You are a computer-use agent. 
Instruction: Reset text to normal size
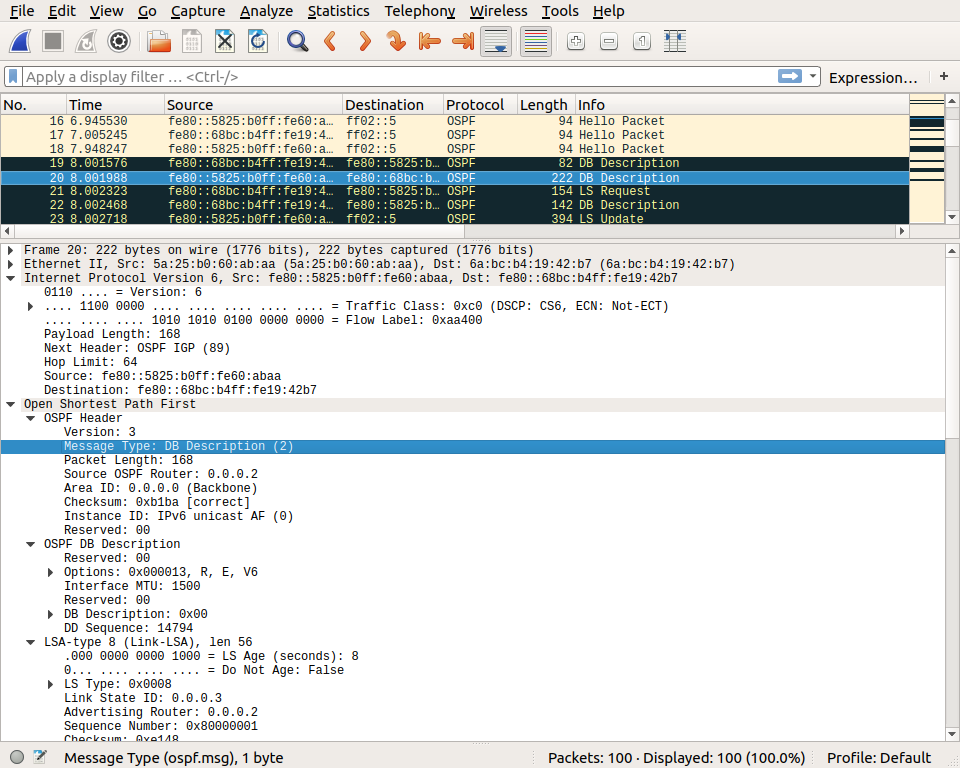(642, 42)
